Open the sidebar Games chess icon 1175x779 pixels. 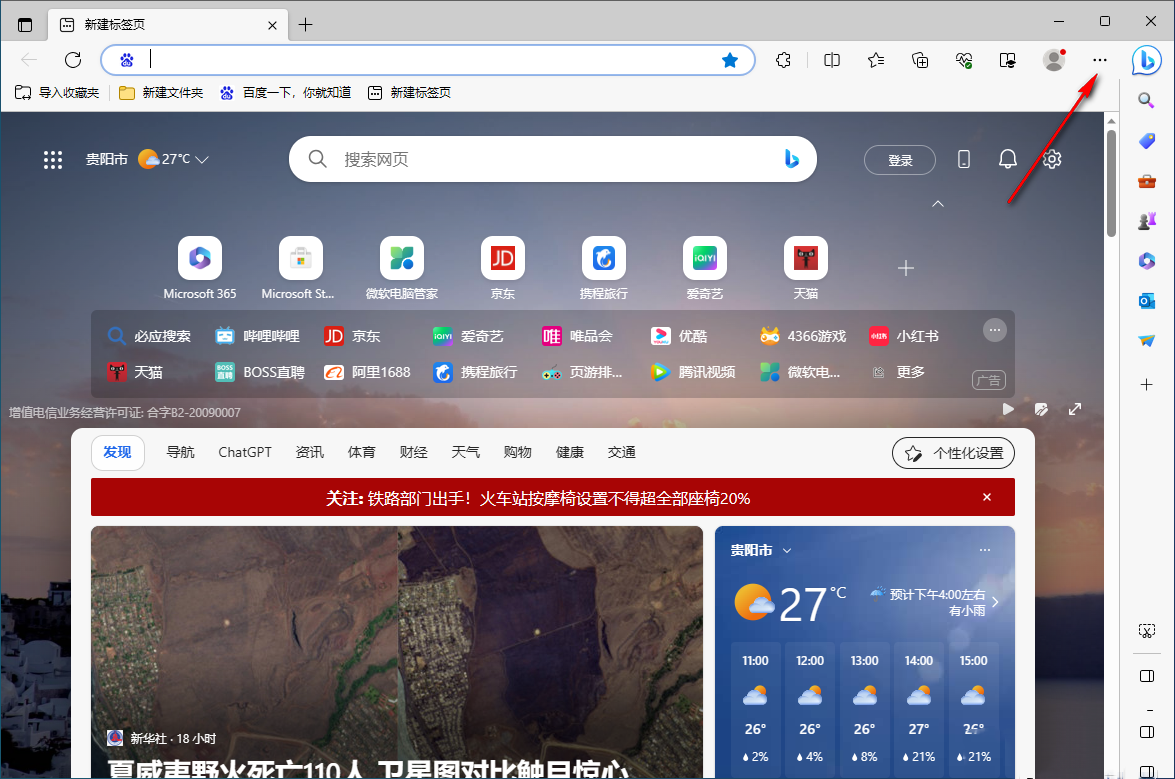(1147, 221)
